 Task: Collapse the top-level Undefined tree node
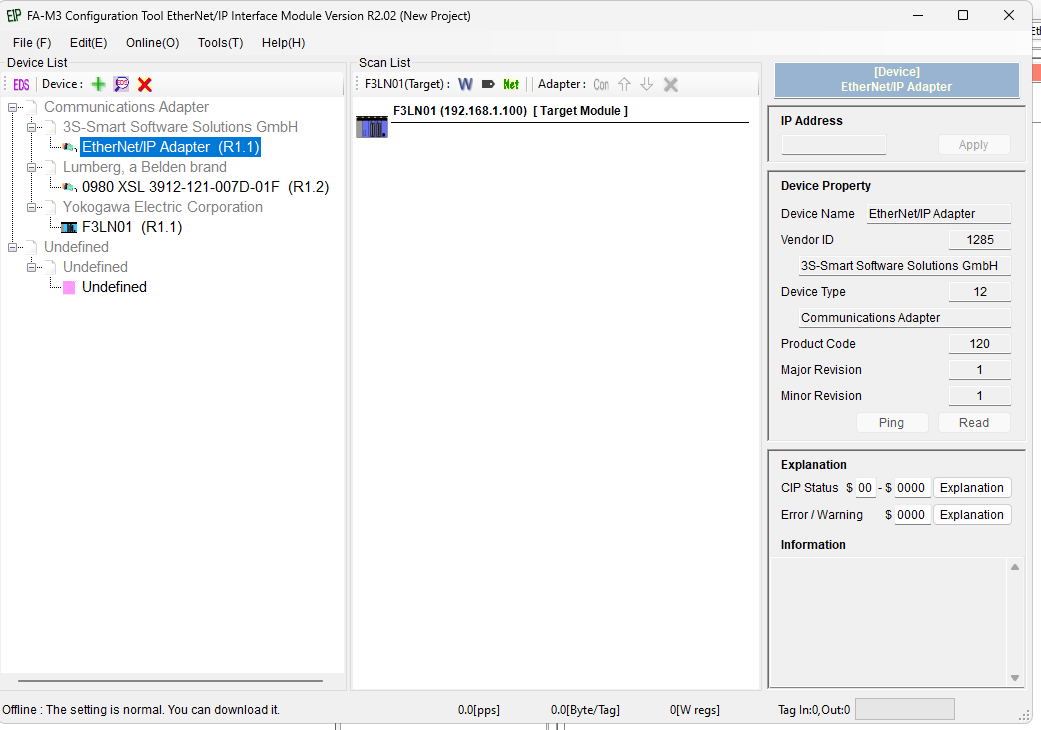point(13,247)
